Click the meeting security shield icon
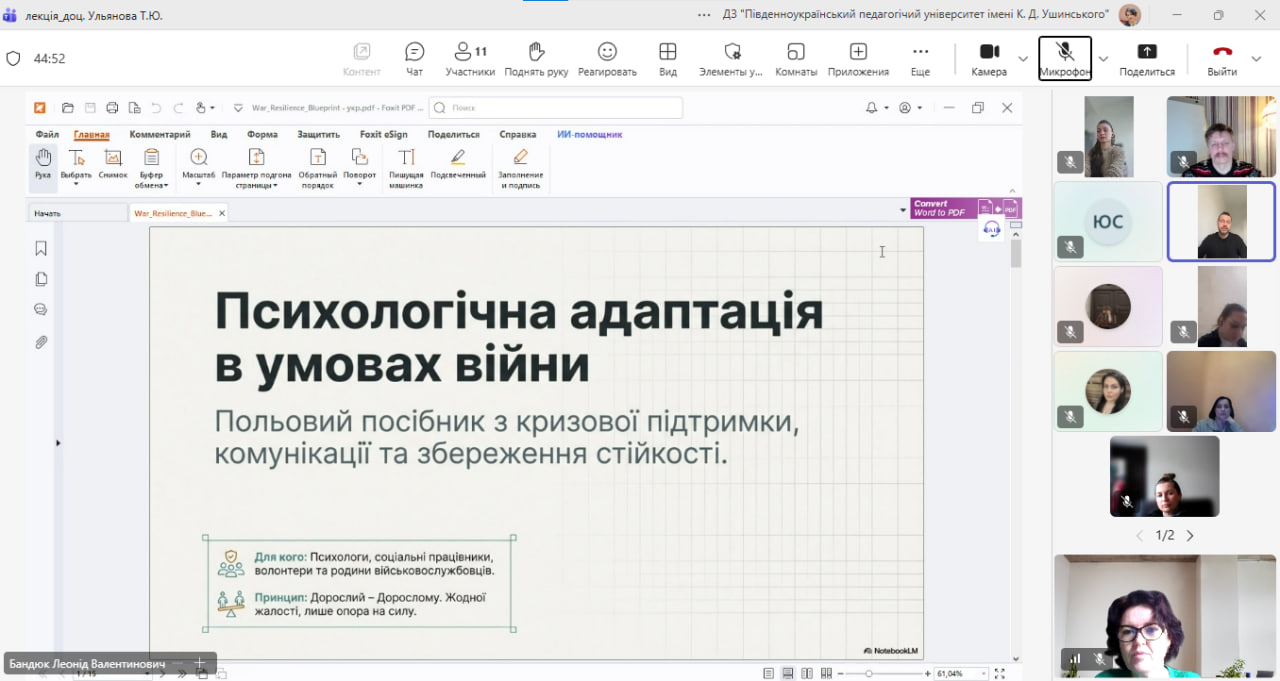 pyautogui.click(x=13, y=58)
